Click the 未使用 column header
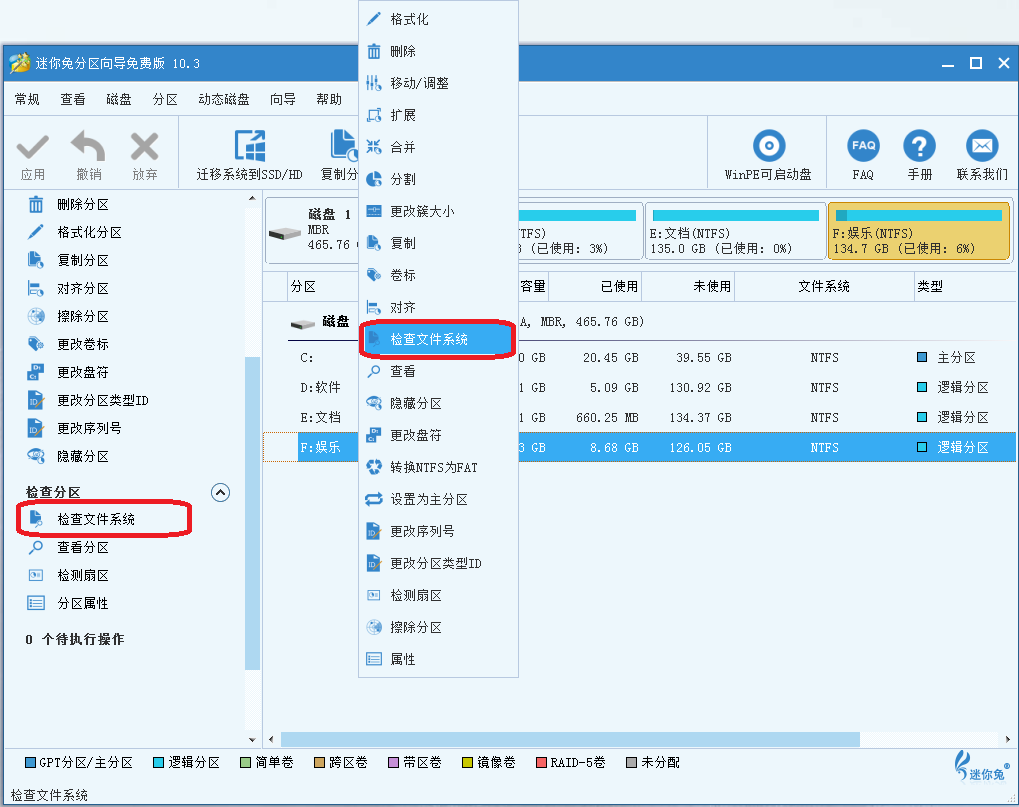Image resolution: width=1019 pixels, height=807 pixels. pyautogui.click(x=688, y=287)
